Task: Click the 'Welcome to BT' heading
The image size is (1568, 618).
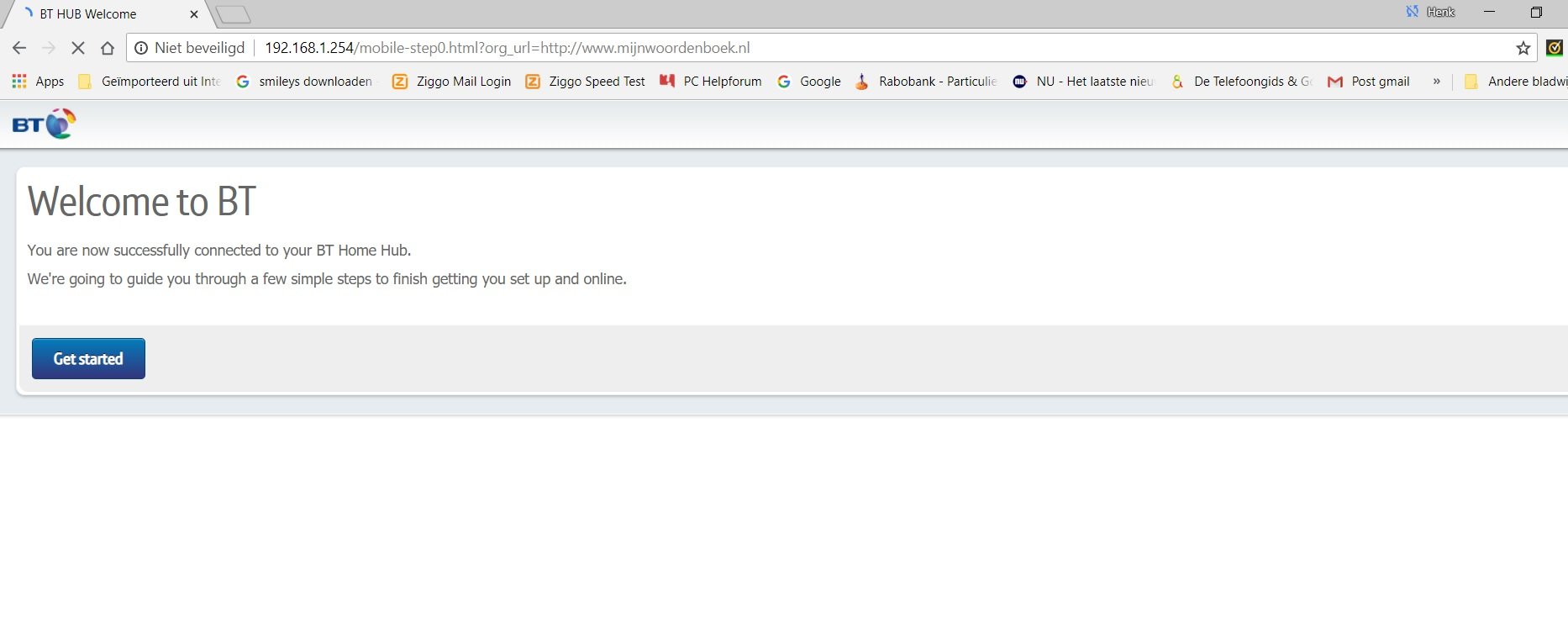Action: click(142, 202)
